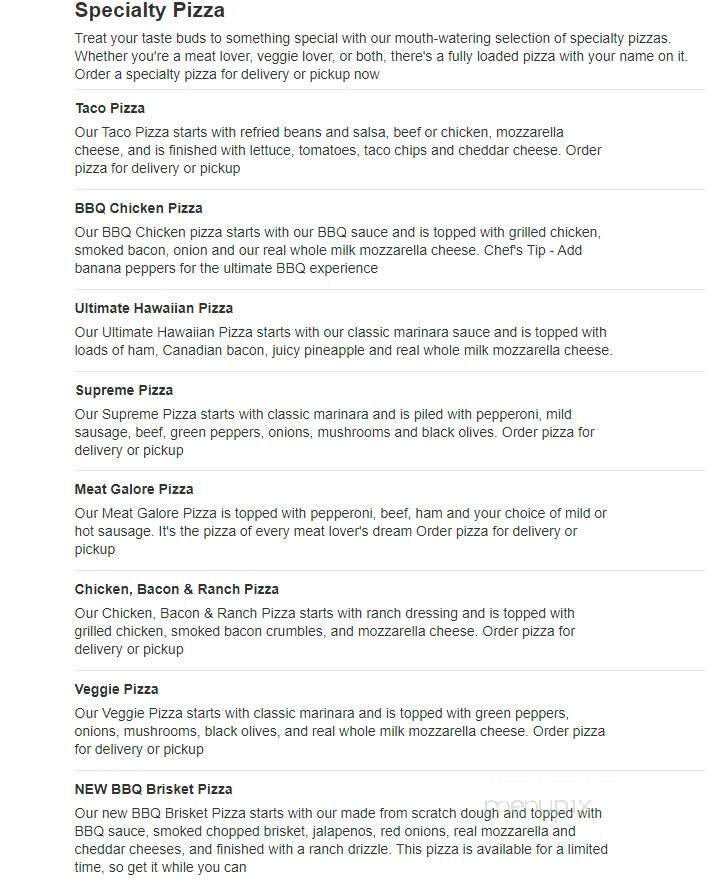Screen dimensions: 717x889
Task: Select the Chicken, Bacon & Ranch Pizza title
Action: [176, 589]
